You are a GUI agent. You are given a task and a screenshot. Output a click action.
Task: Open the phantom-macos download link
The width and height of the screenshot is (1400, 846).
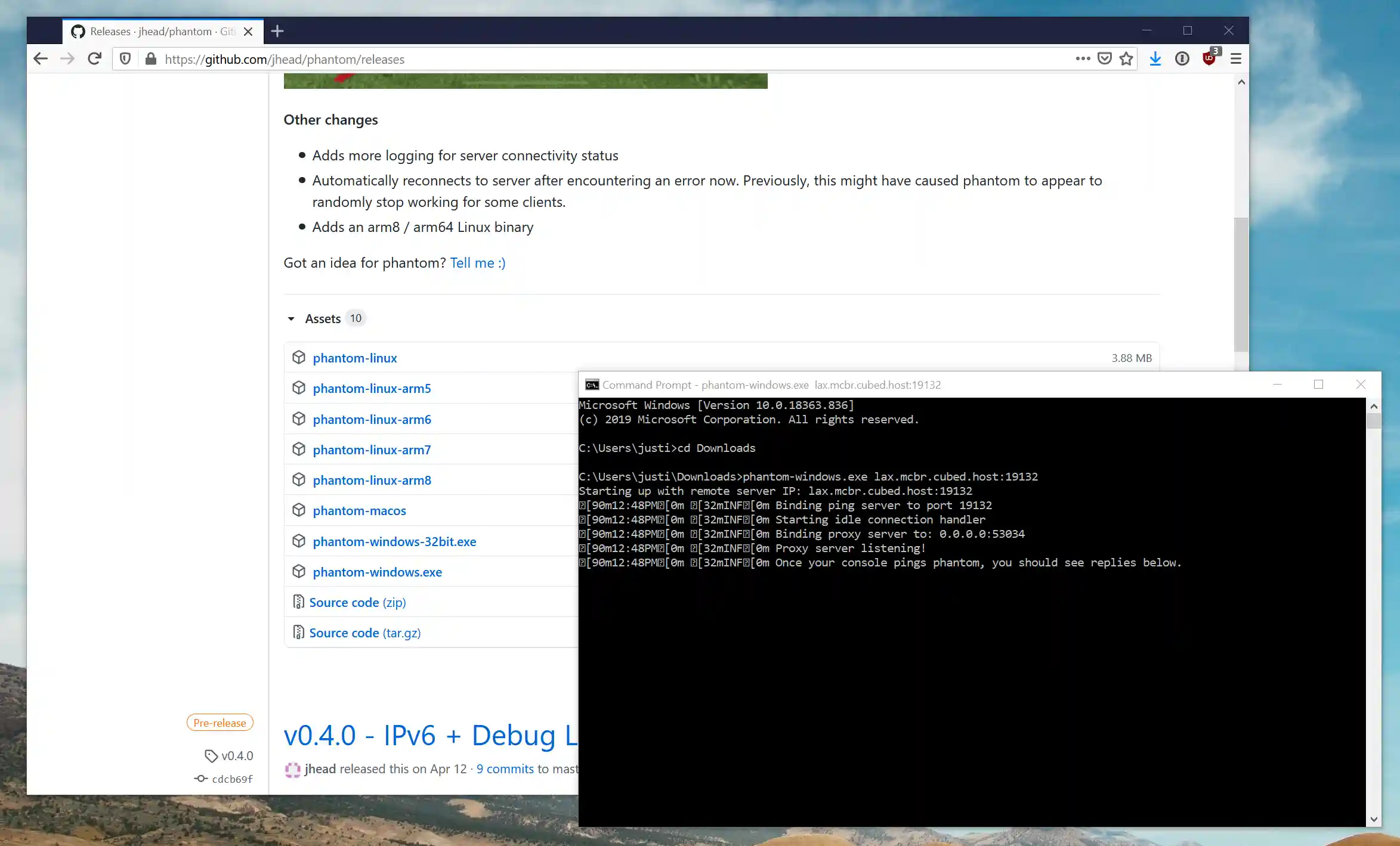[x=359, y=511]
